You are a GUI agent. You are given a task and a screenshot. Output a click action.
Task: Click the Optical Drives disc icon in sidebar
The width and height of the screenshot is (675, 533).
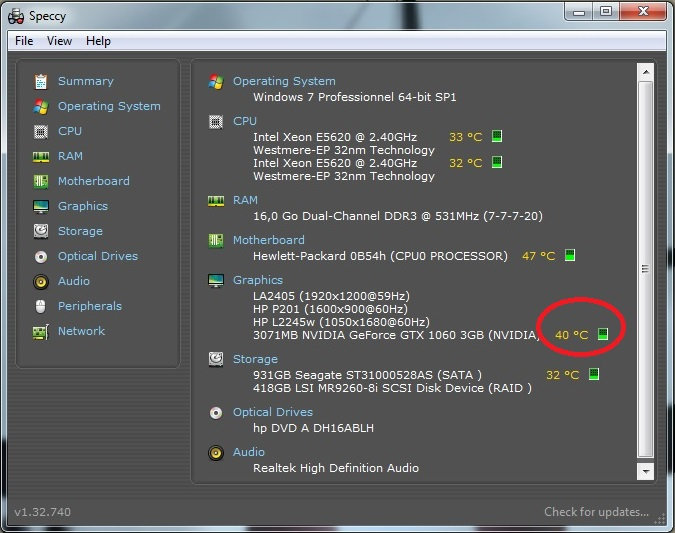(x=41, y=257)
